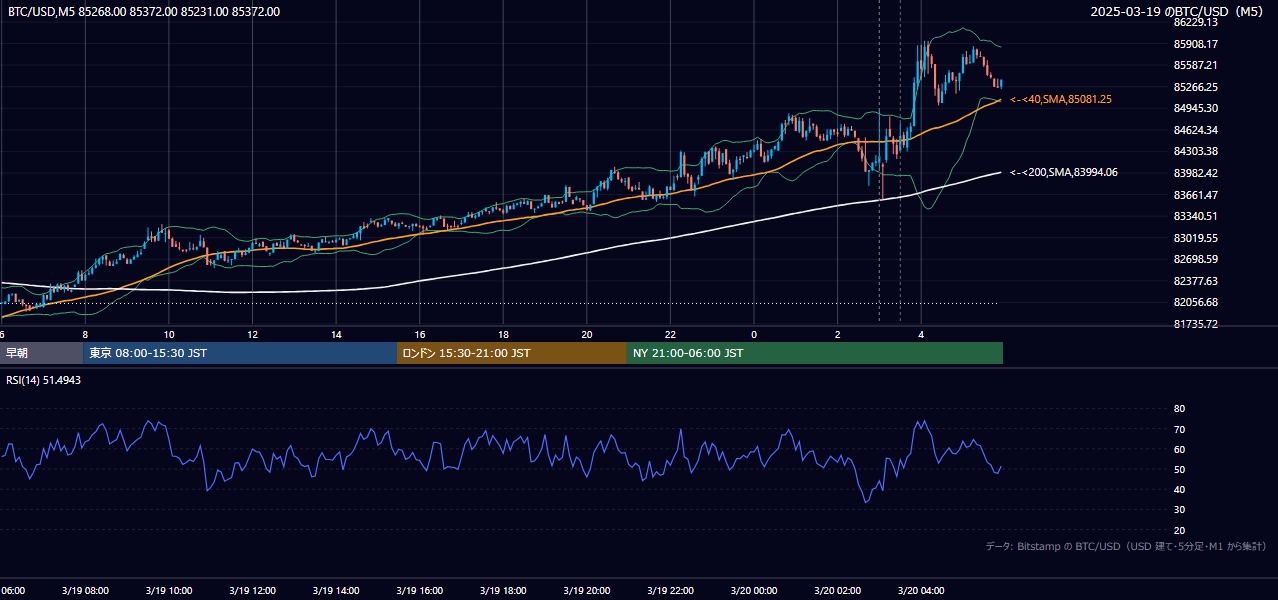1278x600 pixels.
Task: Select the 東京 08:00-15:30 JST session bar
Action: tap(240, 353)
